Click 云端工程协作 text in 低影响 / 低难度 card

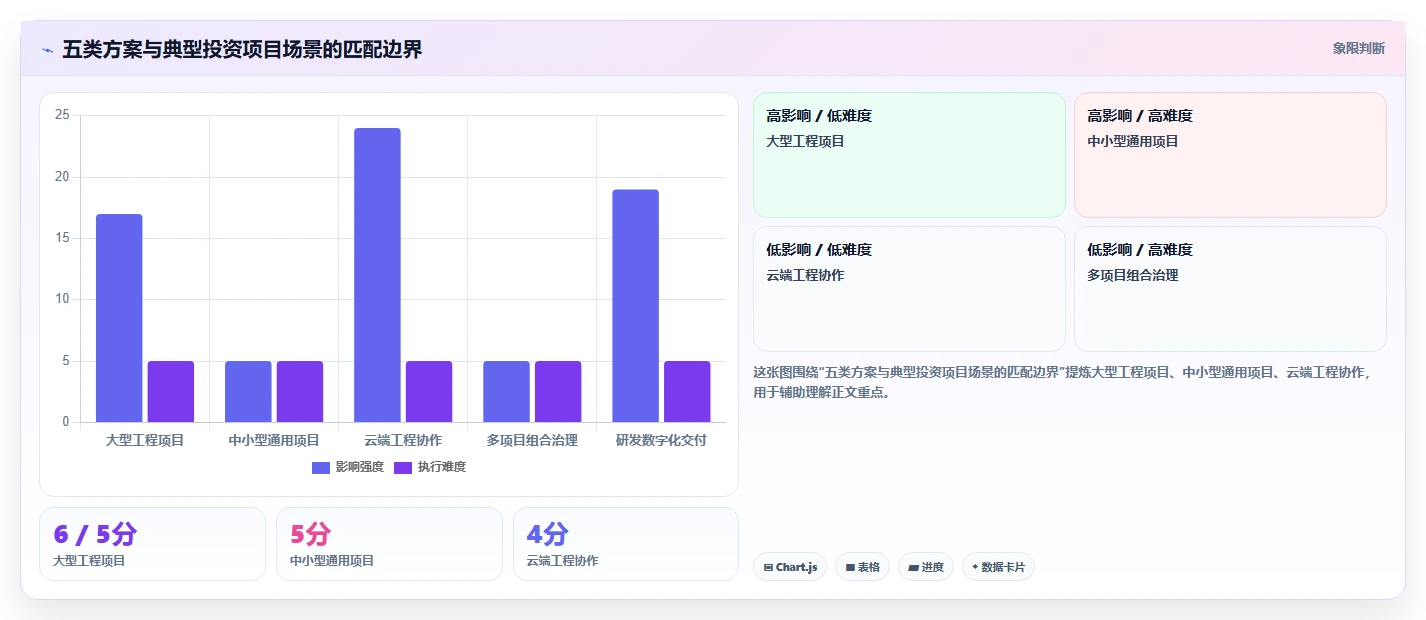coord(805,275)
